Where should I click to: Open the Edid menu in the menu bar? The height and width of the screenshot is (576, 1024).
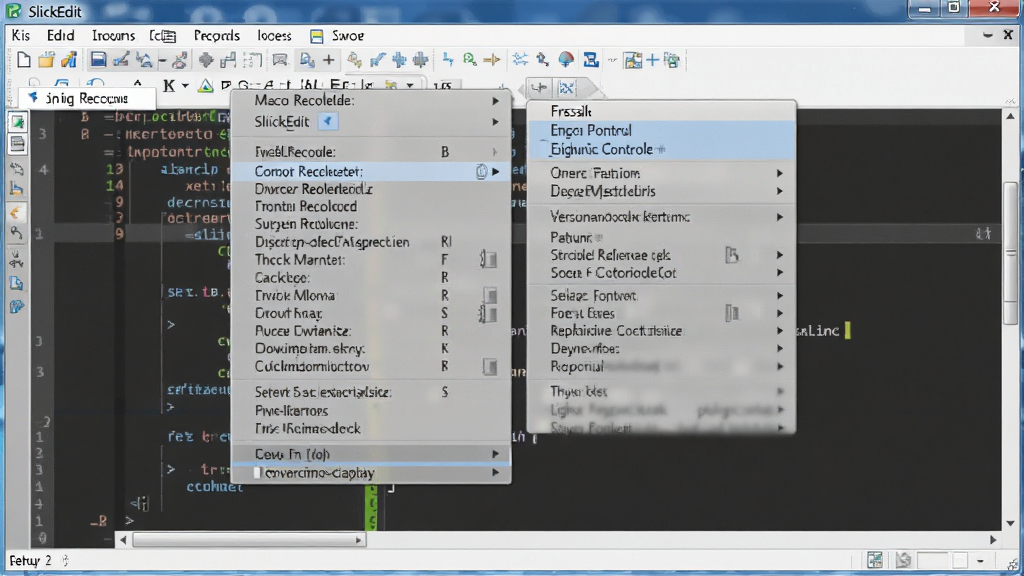(x=60, y=35)
